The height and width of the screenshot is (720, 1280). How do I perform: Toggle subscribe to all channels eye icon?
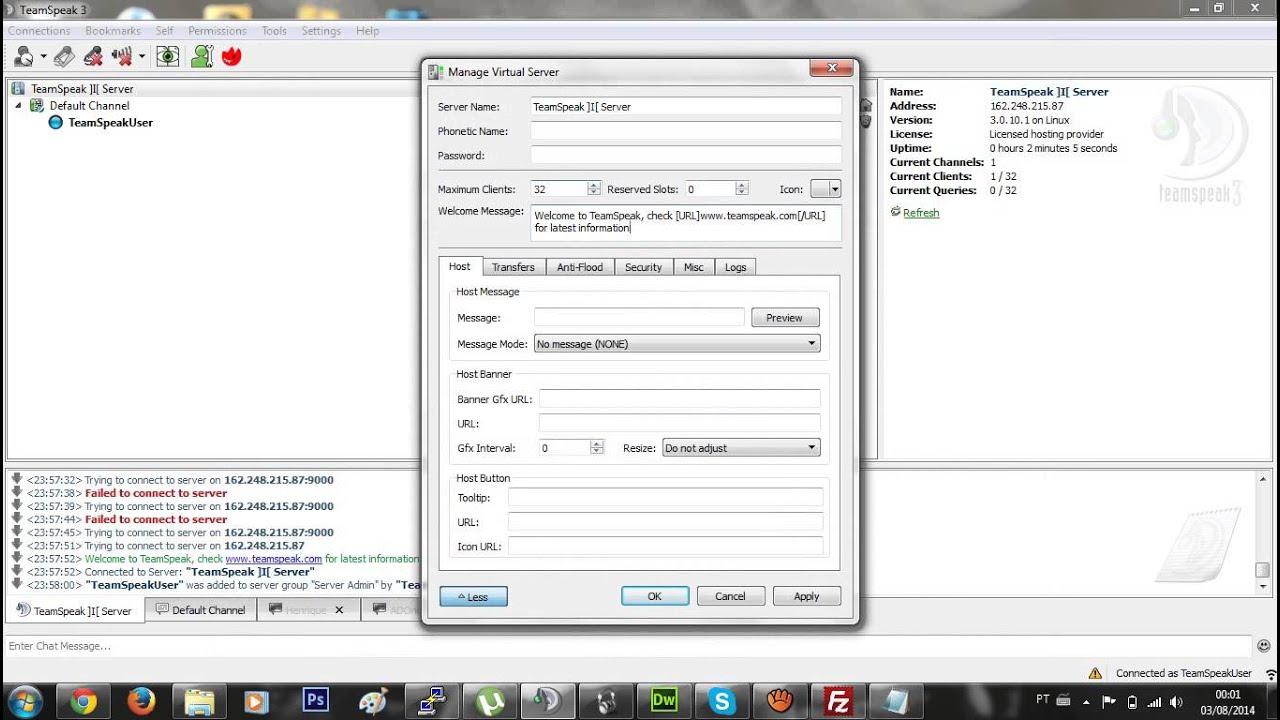coord(167,57)
